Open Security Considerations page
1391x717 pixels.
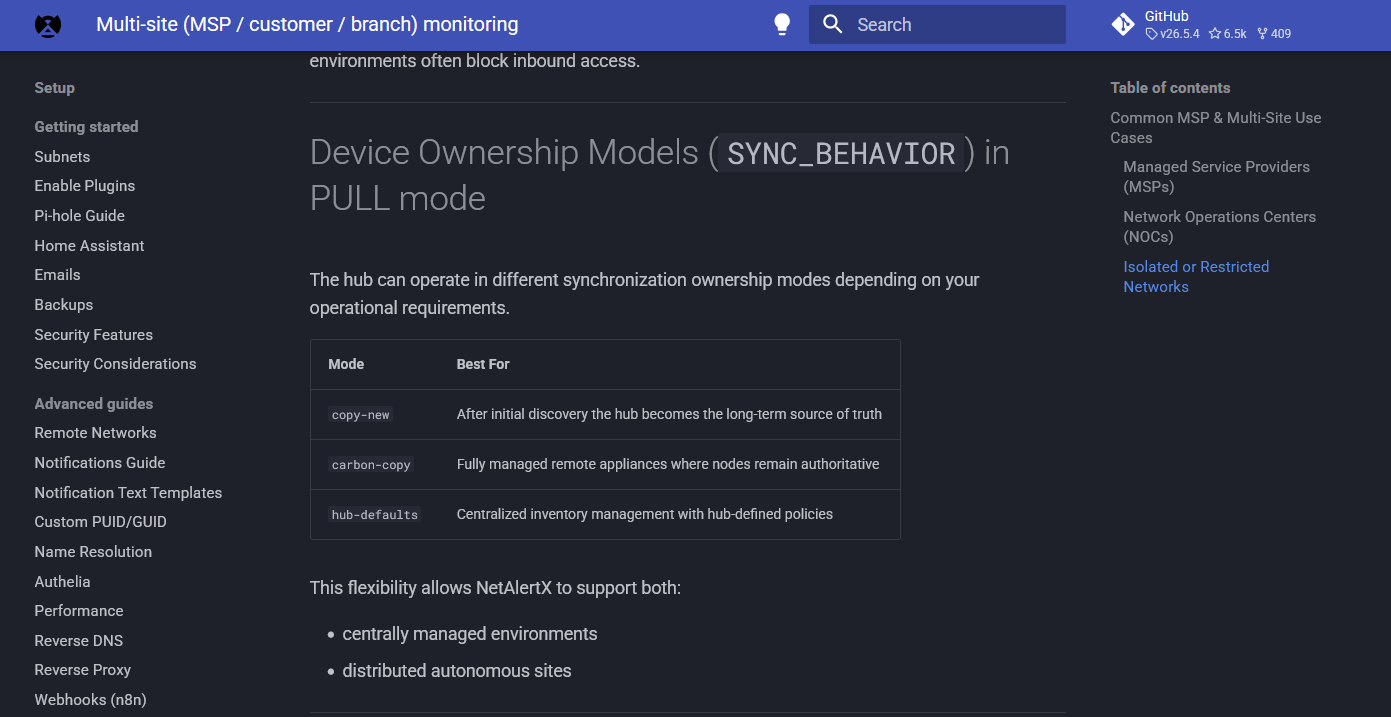tap(115, 364)
